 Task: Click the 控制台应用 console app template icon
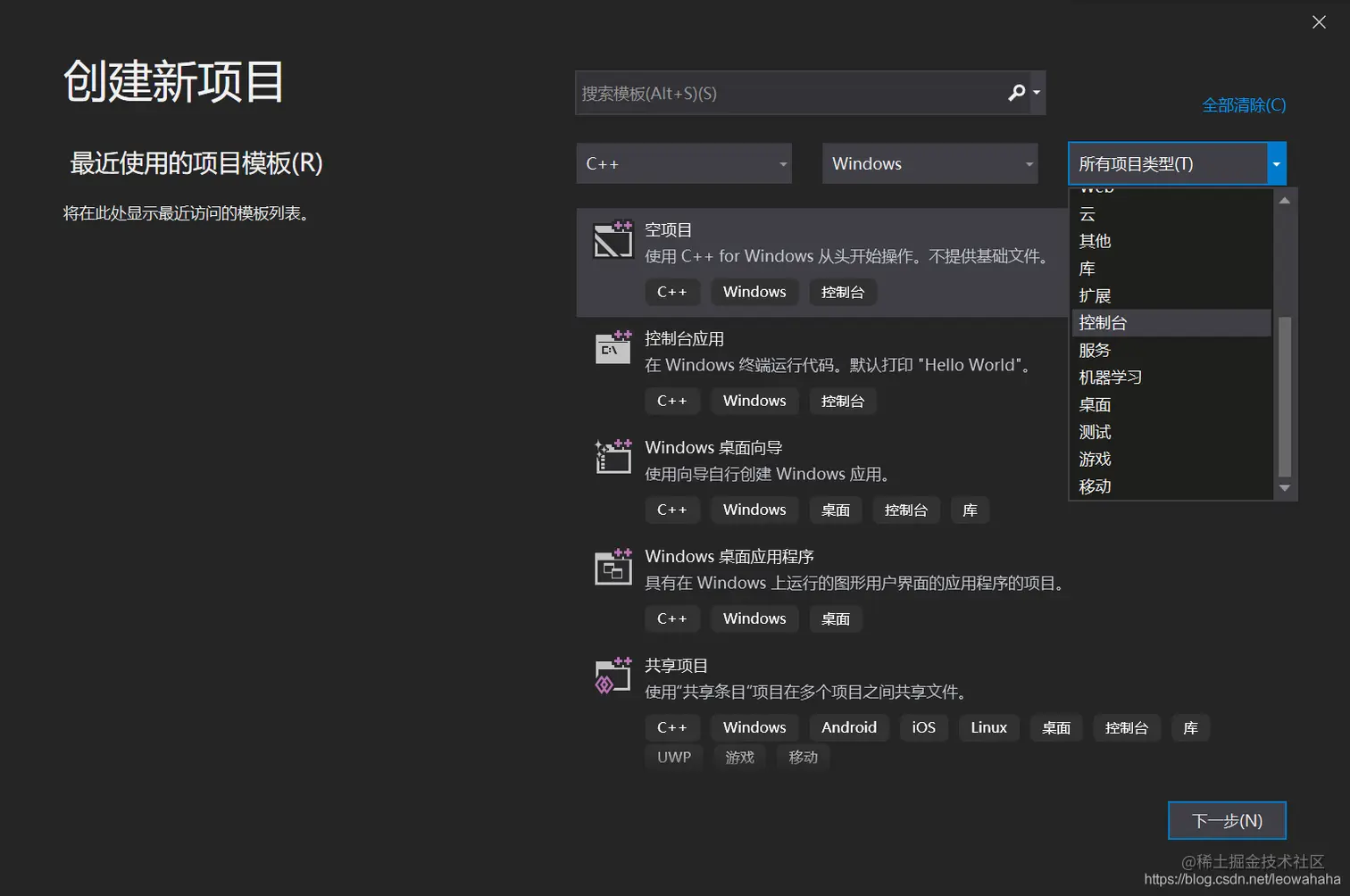(x=612, y=348)
